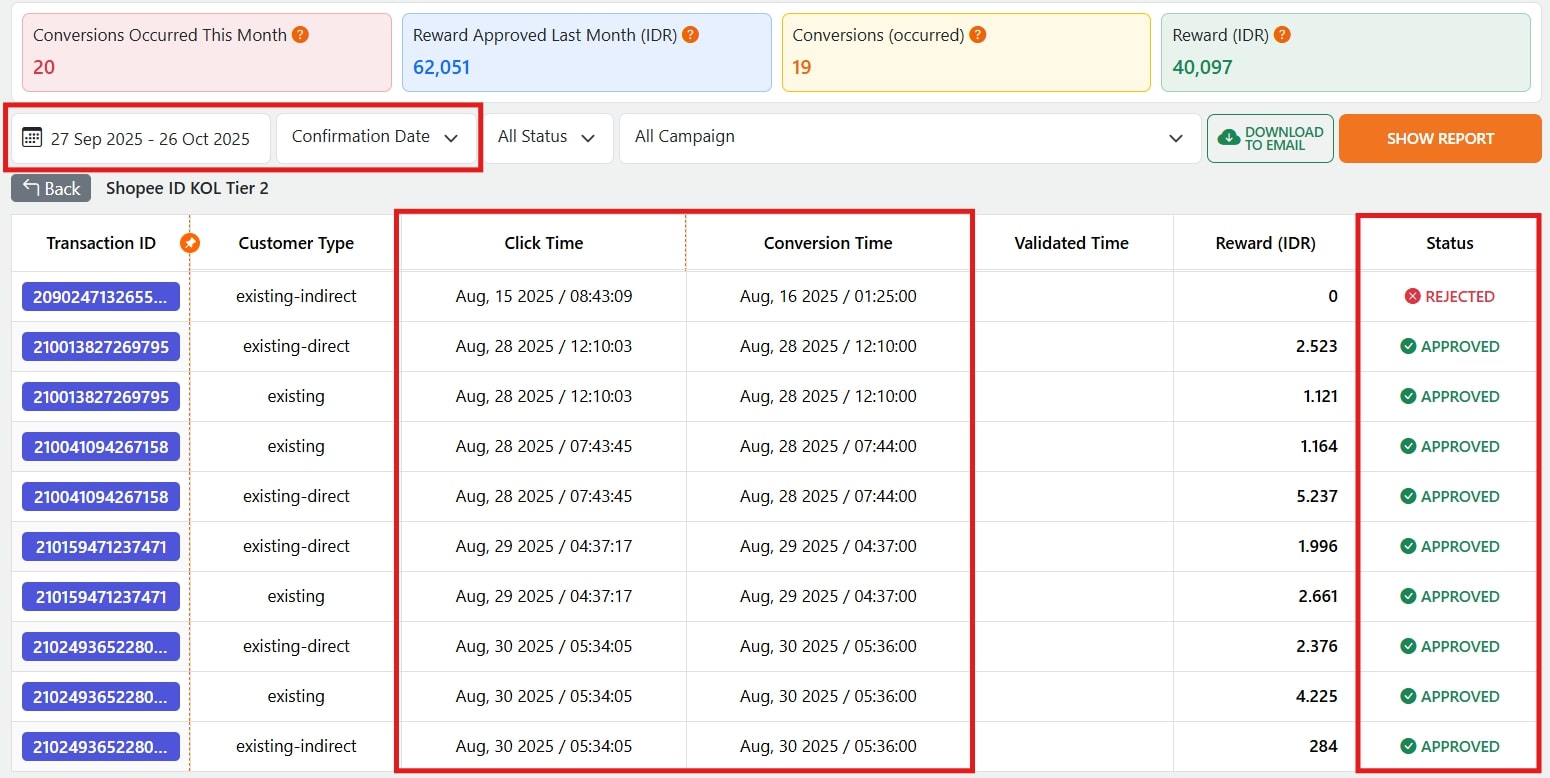The width and height of the screenshot is (1550, 778).
Task: Click help icon beside Conversions Occurred This Month
Action: pos(300,34)
